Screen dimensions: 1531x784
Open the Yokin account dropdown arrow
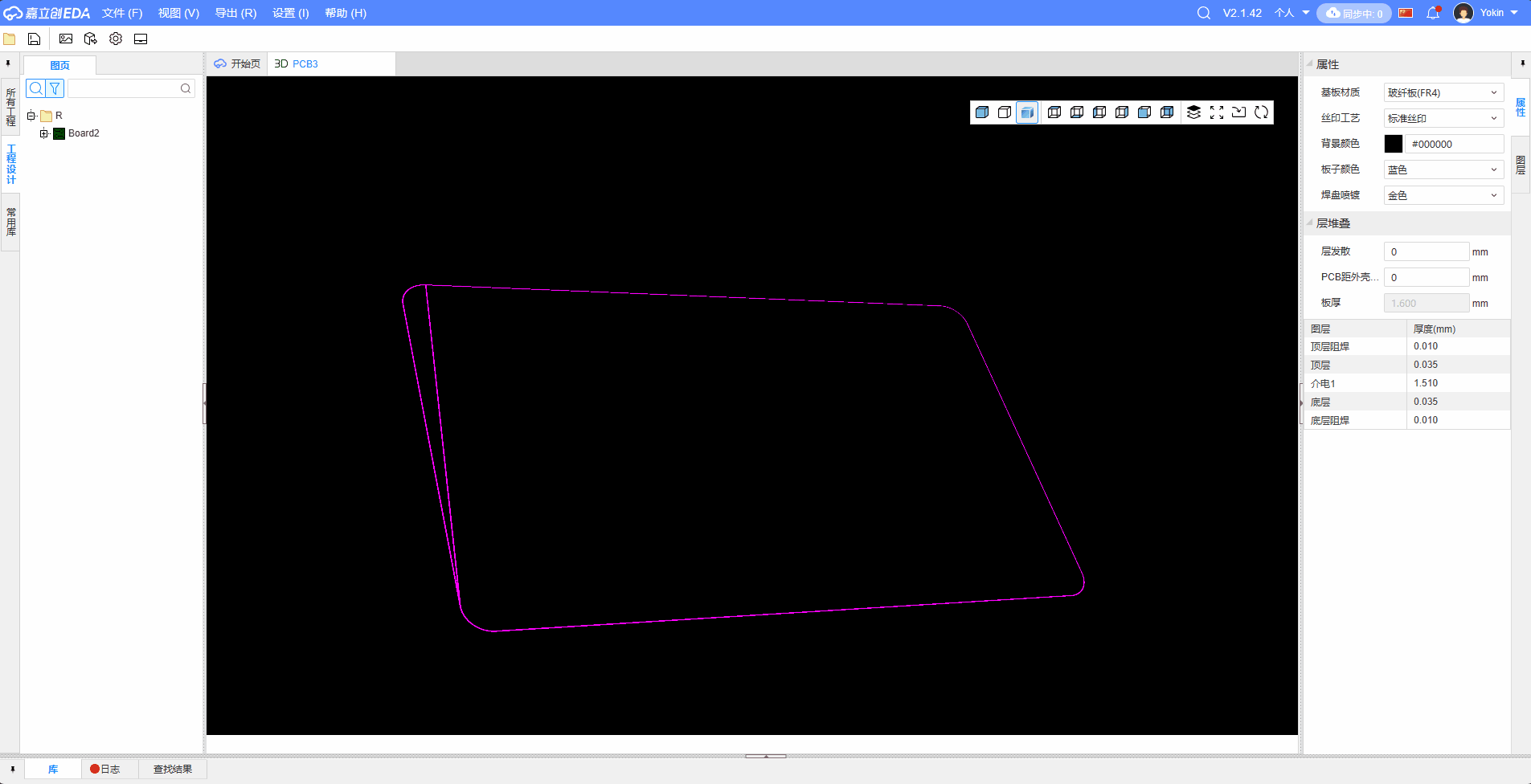click(x=1514, y=13)
